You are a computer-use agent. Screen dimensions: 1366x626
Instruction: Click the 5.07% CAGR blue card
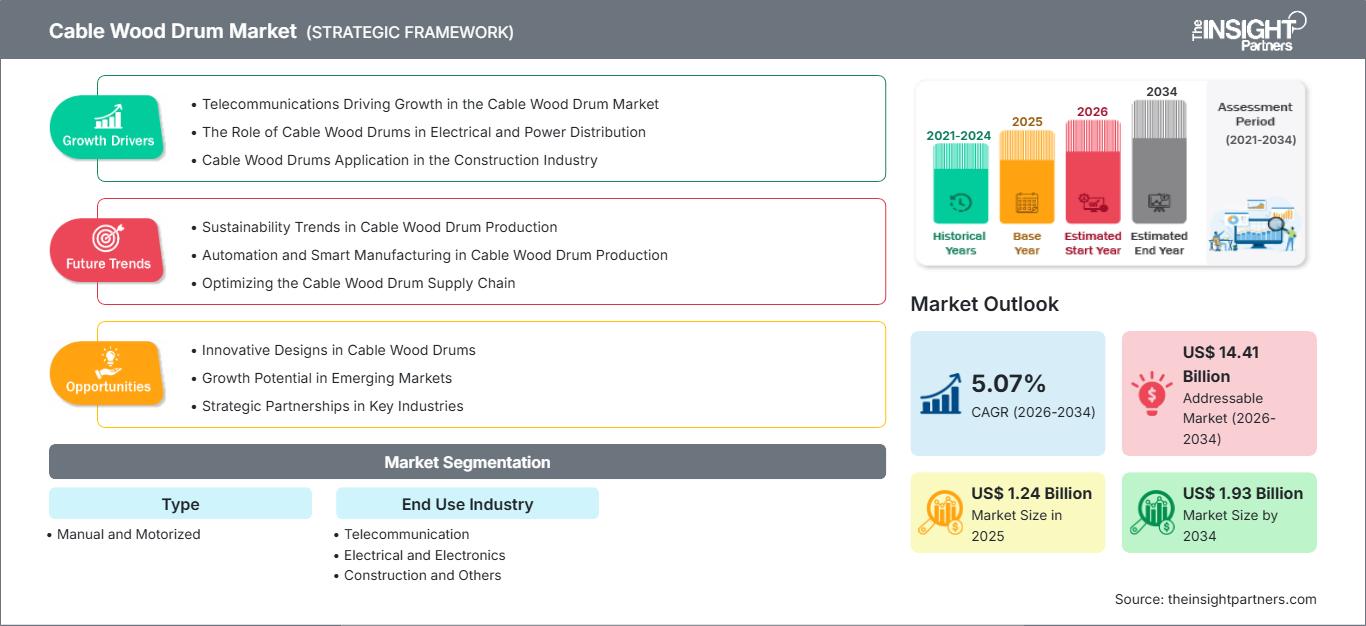(x=1008, y=393)
